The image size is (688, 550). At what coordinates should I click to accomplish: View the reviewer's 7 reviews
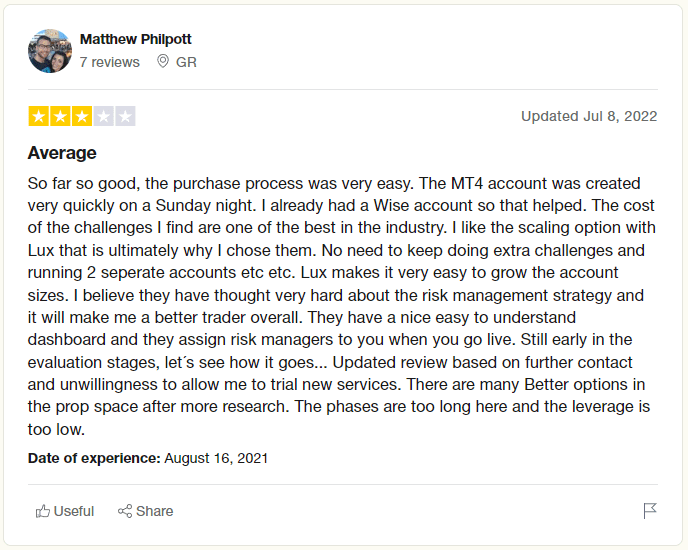coord(110,62)
